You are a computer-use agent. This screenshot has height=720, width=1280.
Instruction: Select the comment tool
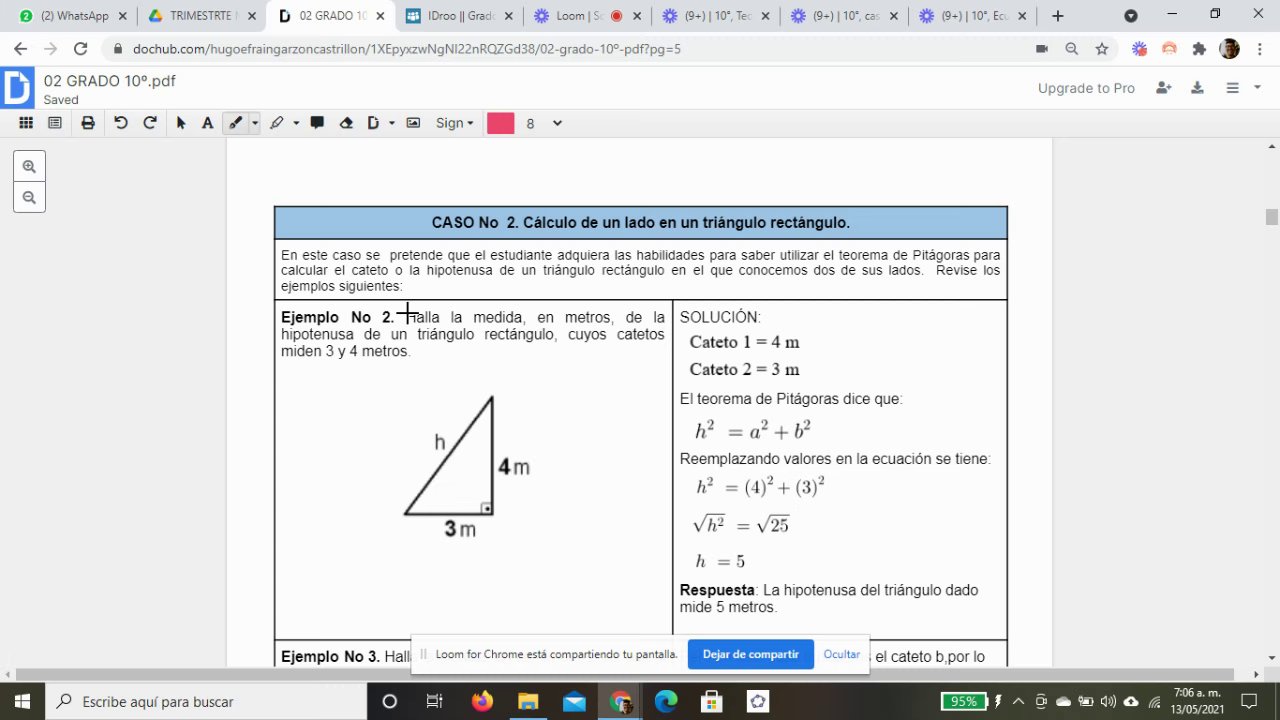point(317,123)
